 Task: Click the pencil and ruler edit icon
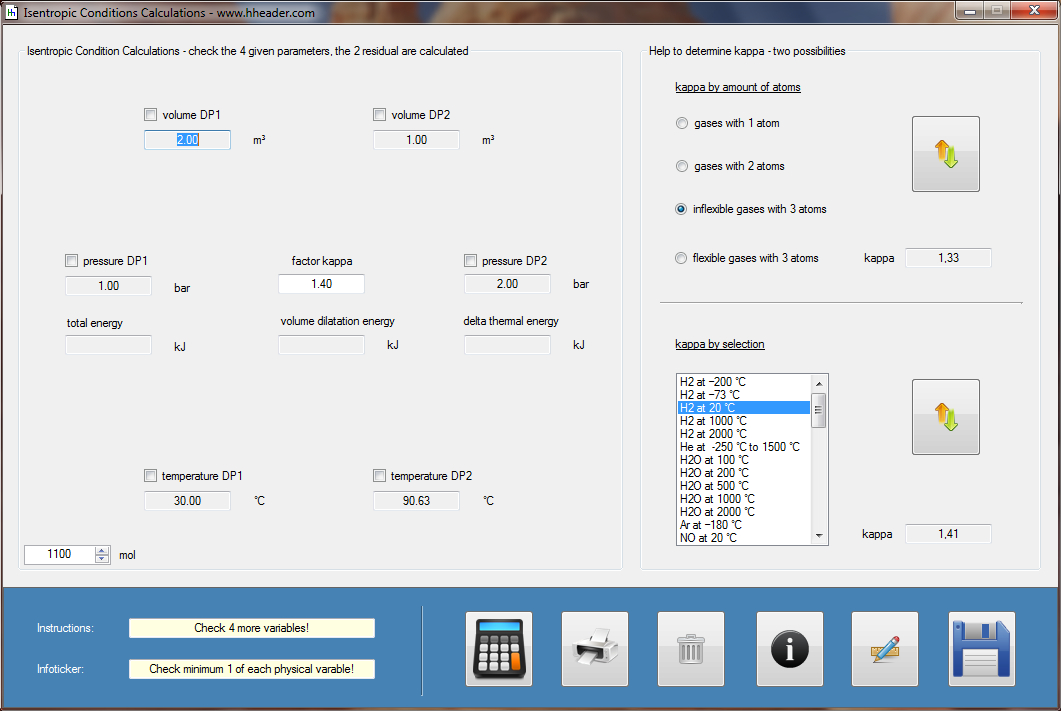[x=885, y=649]
